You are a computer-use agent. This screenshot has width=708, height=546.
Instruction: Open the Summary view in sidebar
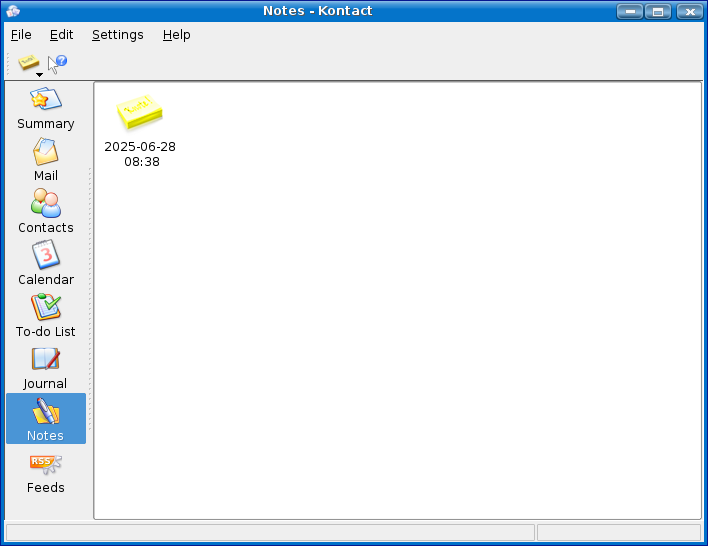45,109
